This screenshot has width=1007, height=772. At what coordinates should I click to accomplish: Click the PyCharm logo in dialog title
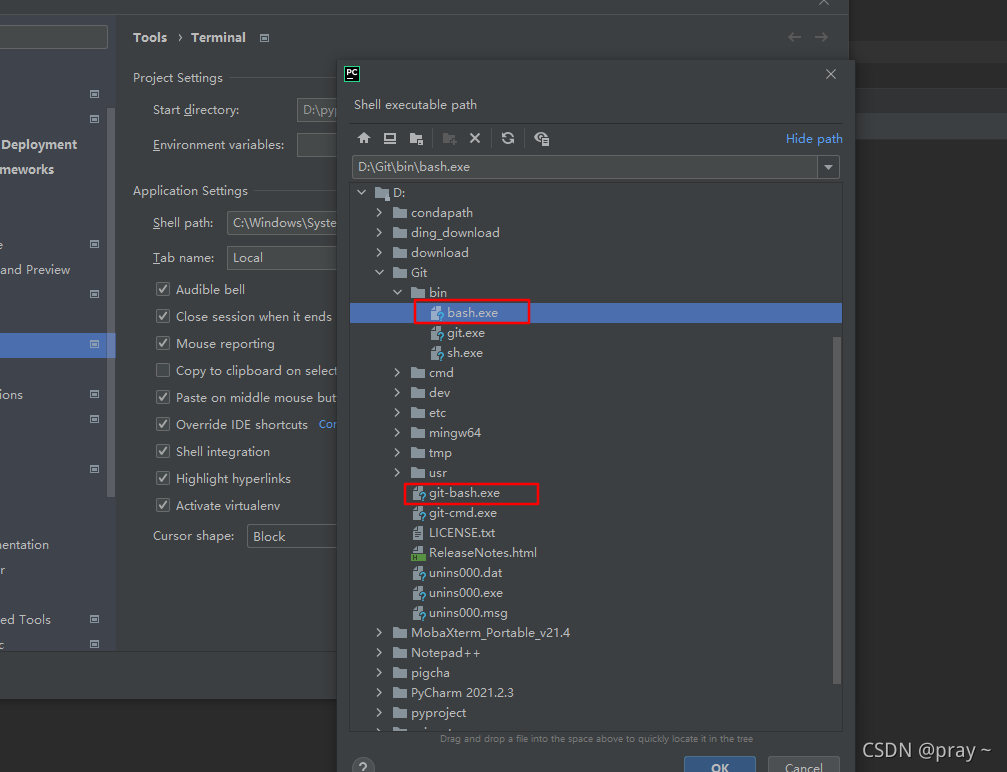pos(352,74)
